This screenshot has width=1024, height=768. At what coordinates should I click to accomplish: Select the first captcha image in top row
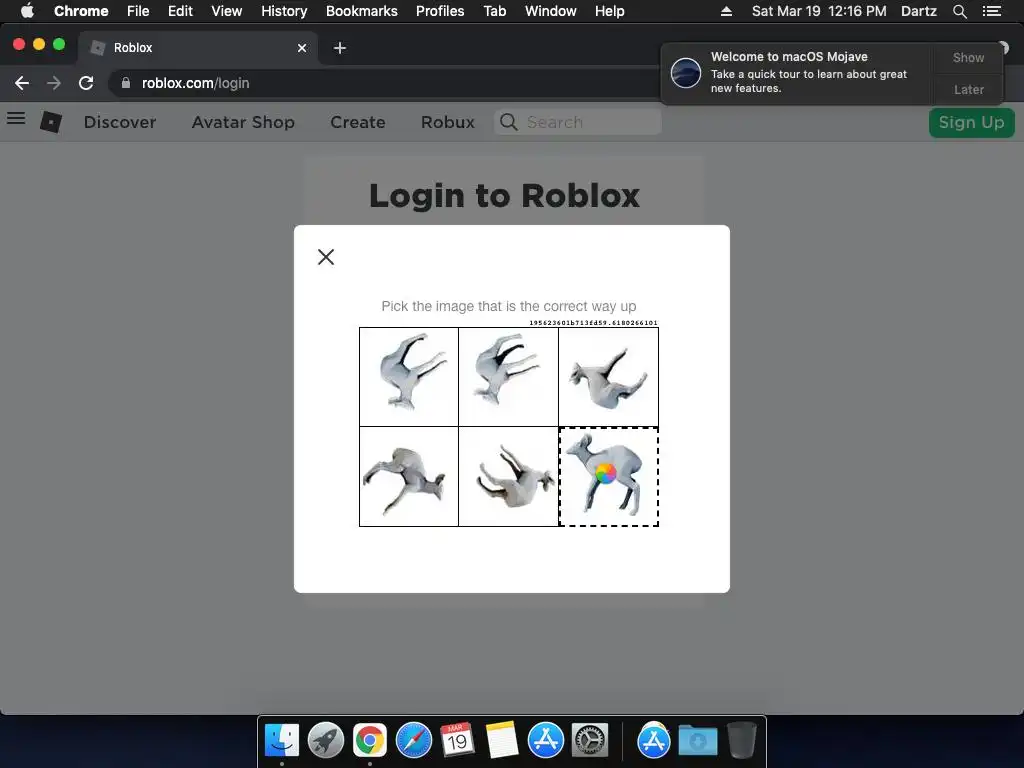409,377
